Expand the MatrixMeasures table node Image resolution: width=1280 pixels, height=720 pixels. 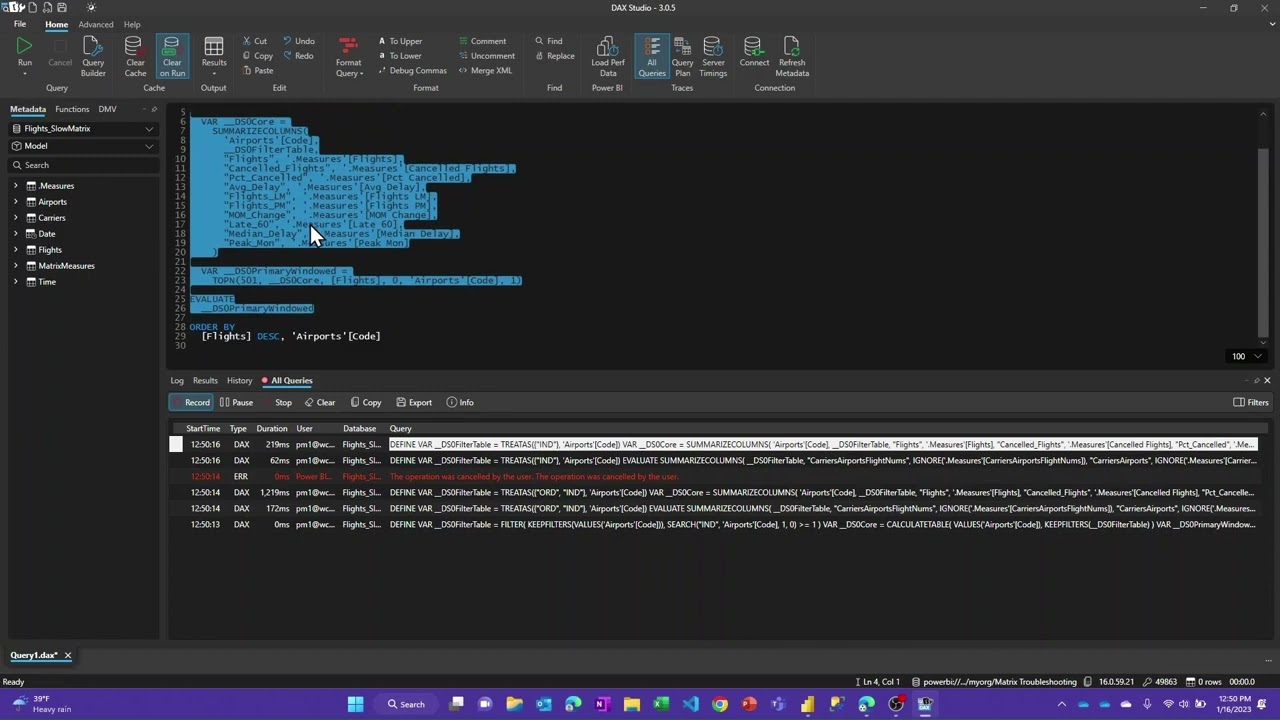[15, 266]
